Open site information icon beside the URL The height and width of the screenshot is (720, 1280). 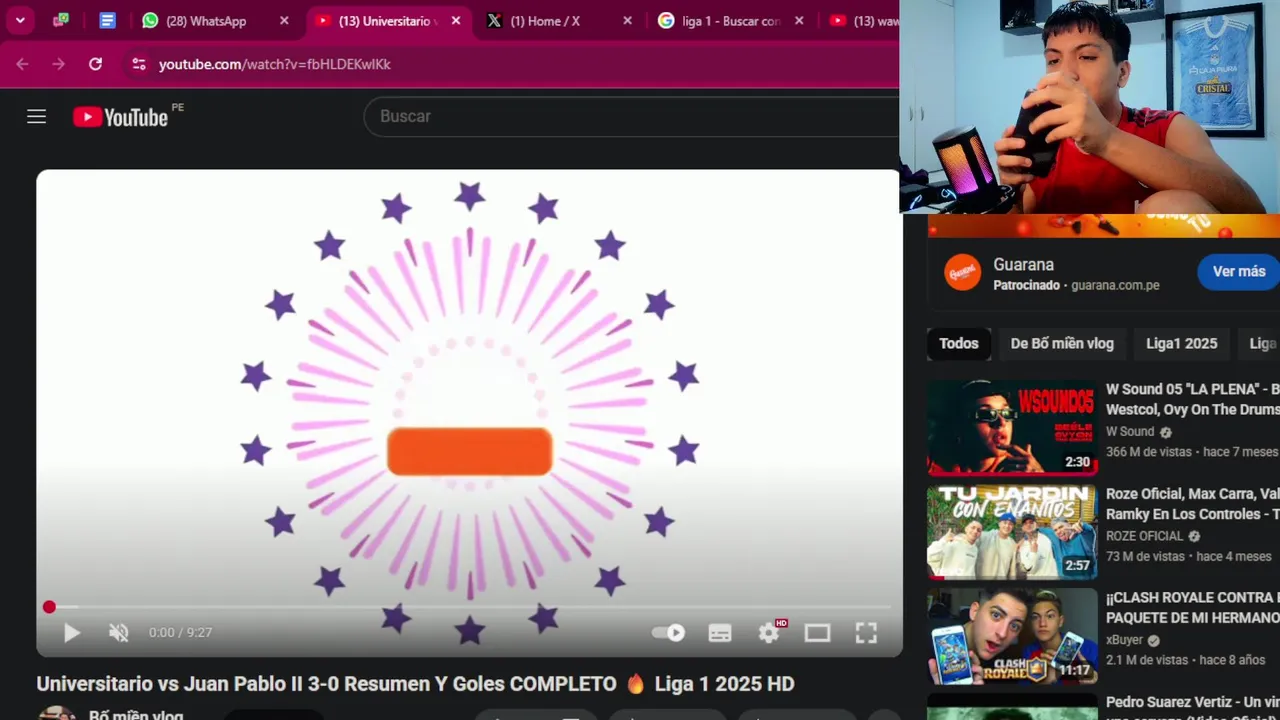point(138,64)
